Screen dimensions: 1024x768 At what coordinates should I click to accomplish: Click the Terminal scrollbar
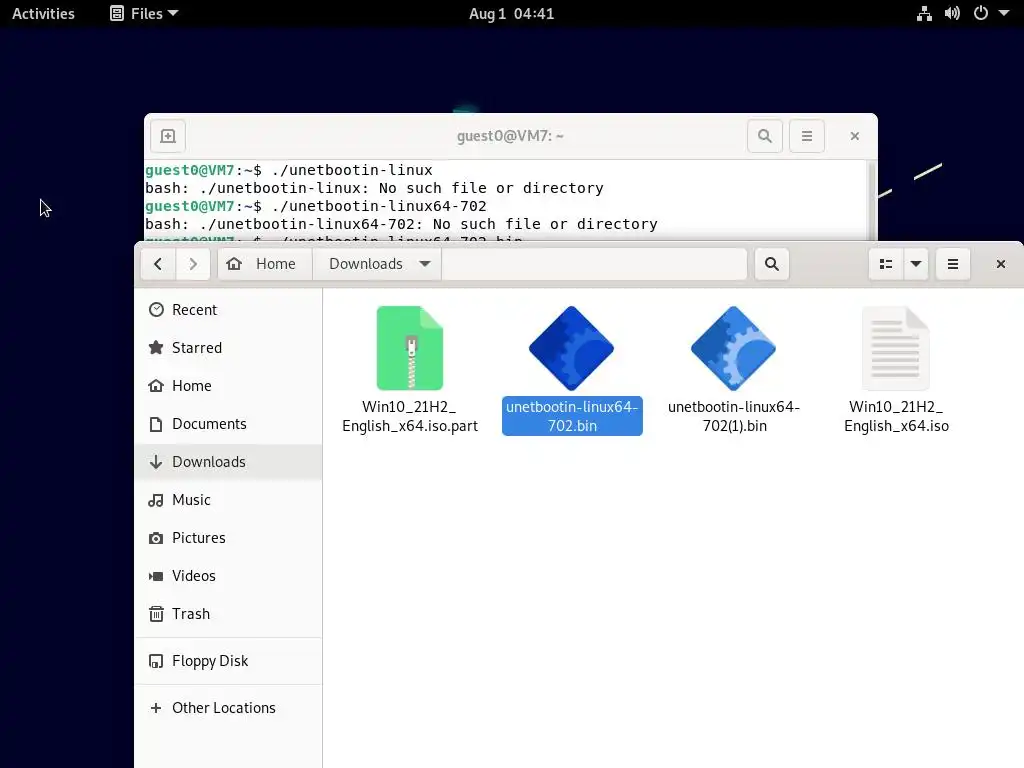tap(871, 200)
